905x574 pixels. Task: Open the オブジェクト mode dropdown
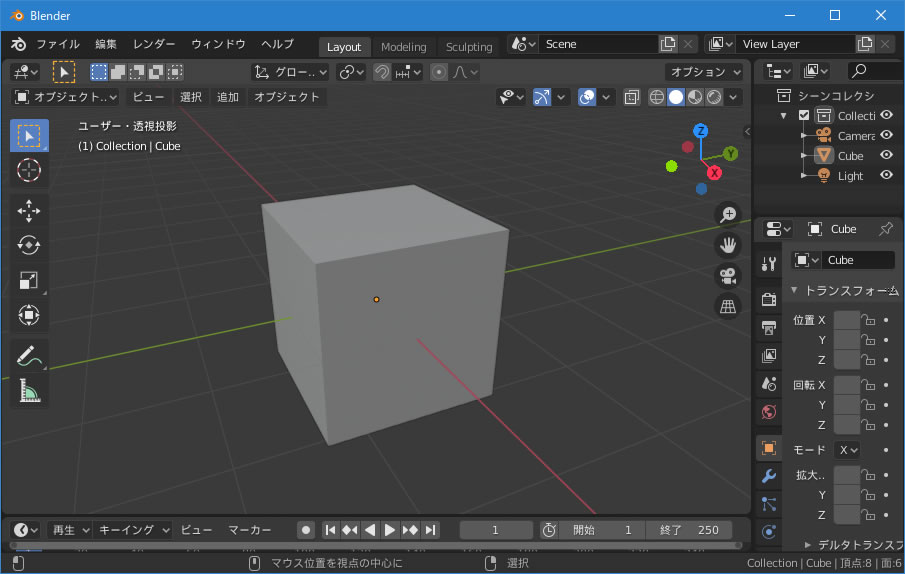[66, 97]
